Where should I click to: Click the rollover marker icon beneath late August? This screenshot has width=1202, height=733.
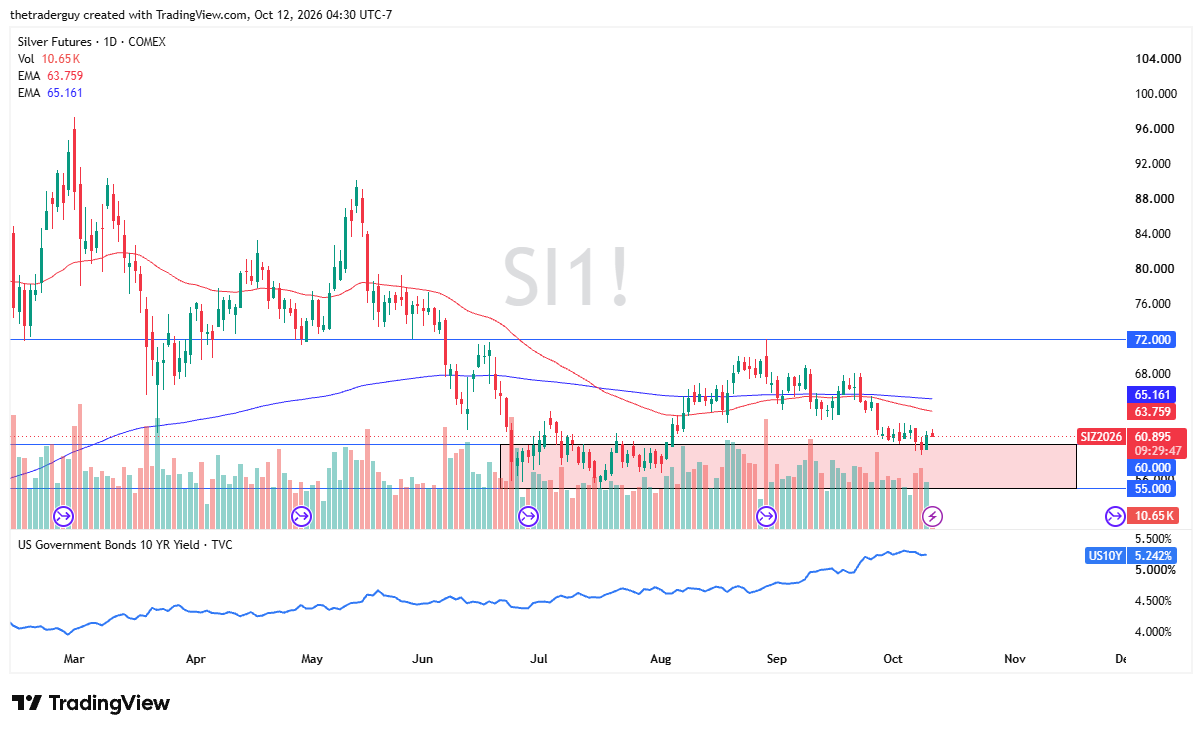[x=766, y=516]
